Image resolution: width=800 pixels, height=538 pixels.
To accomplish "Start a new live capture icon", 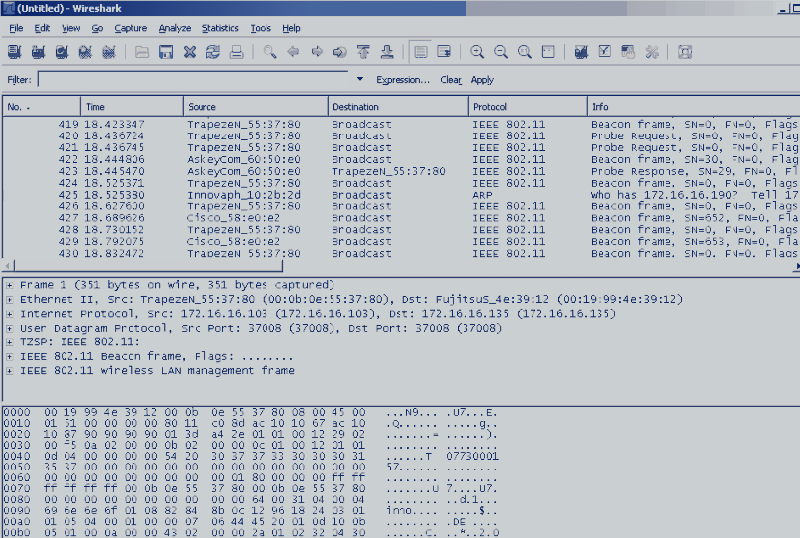I will [62, 52].
